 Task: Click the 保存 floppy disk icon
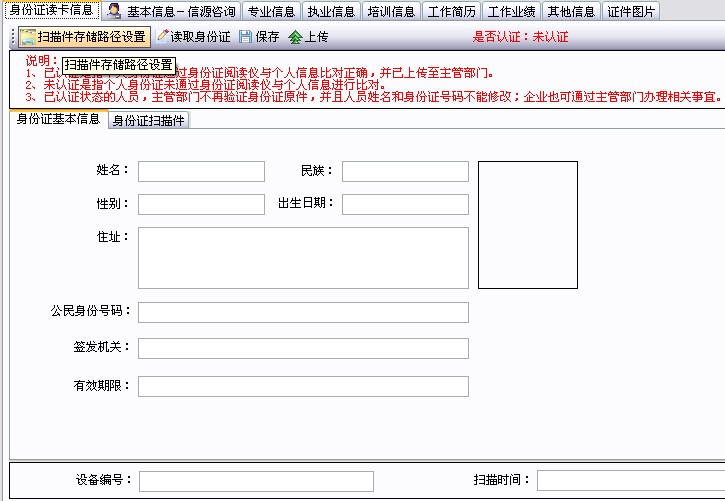246,37
